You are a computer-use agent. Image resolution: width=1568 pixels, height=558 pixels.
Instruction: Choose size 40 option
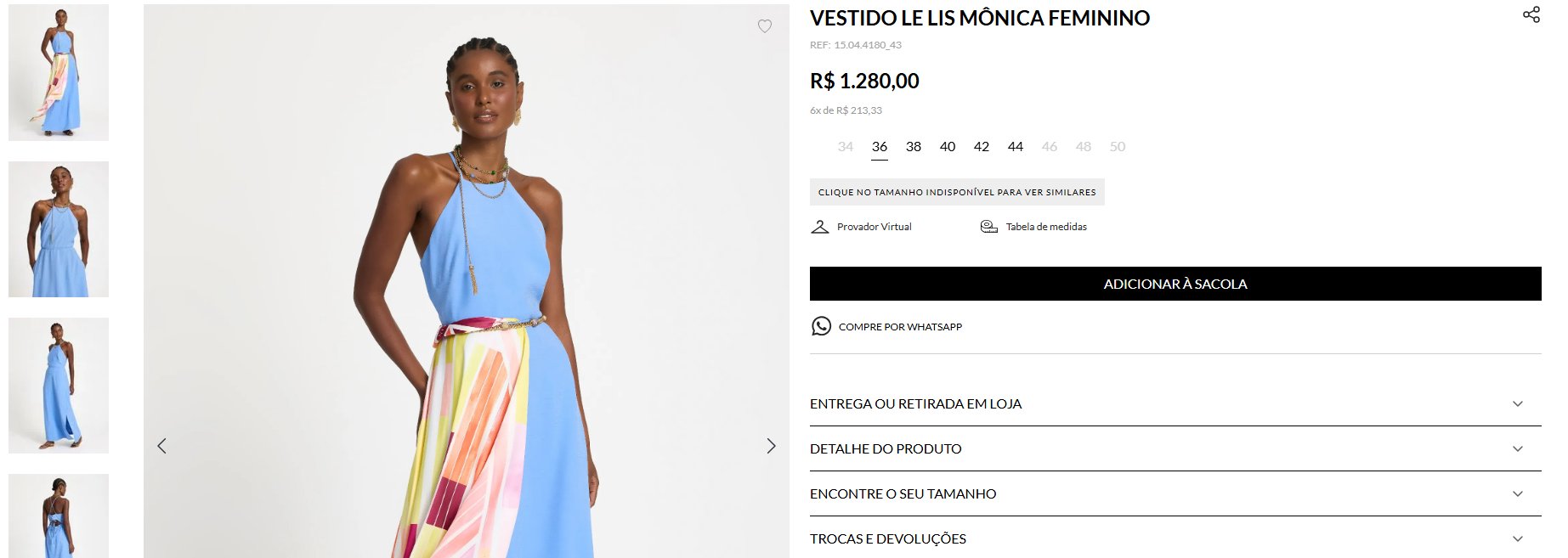[948, 147]
